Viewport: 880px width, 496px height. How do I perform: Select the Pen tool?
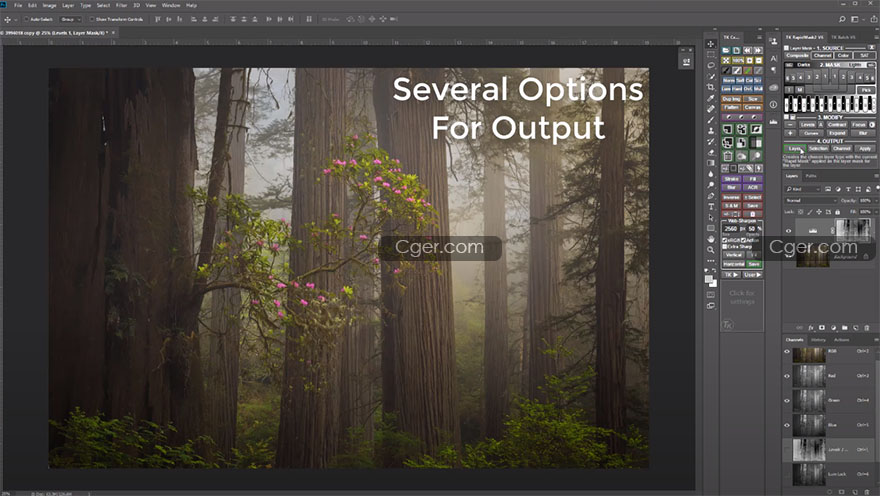coord(711,196)
